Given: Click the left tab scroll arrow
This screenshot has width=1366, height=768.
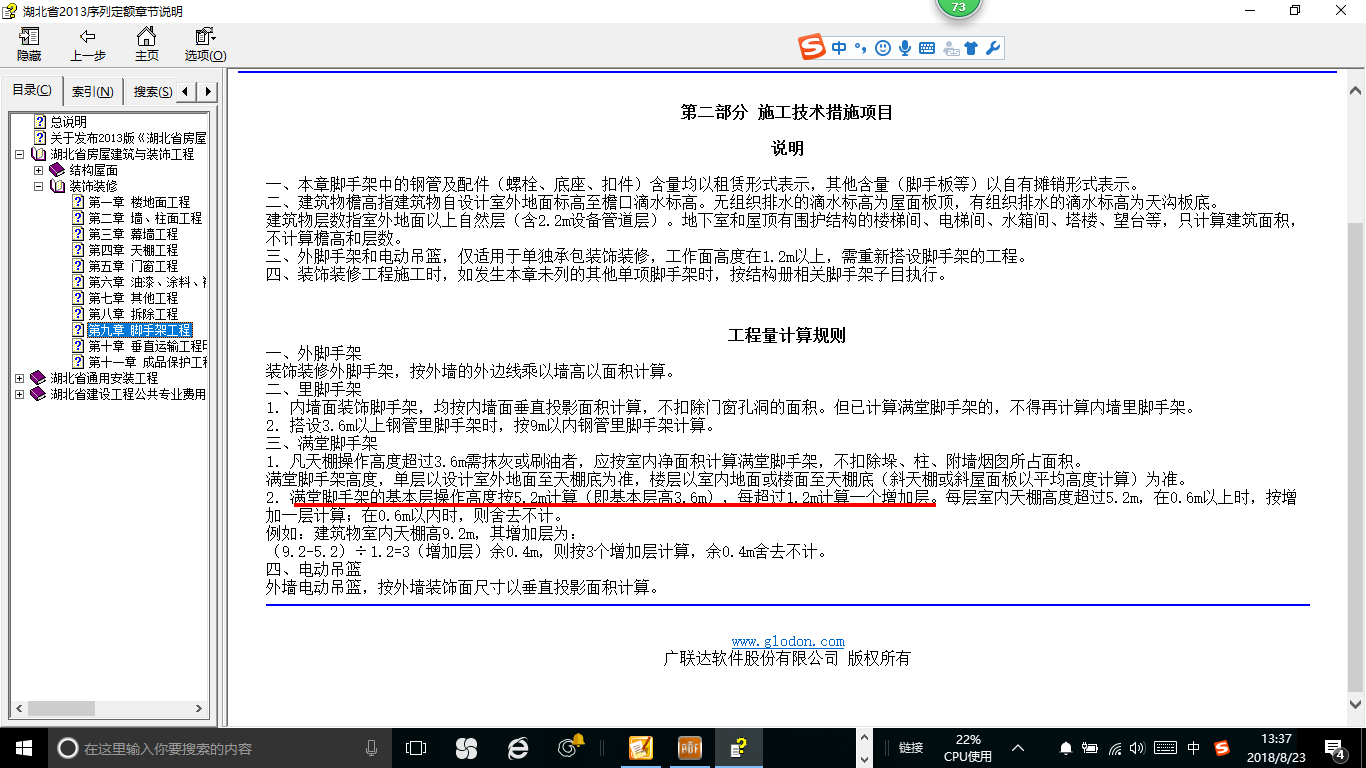Looking at the screenshot, I should [x=188, y=92].
